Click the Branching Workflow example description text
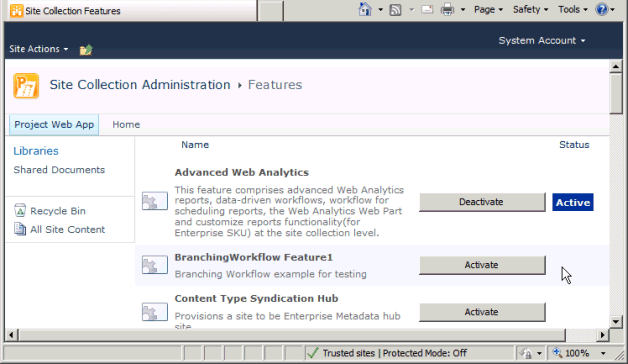 [x=270, y=274]
